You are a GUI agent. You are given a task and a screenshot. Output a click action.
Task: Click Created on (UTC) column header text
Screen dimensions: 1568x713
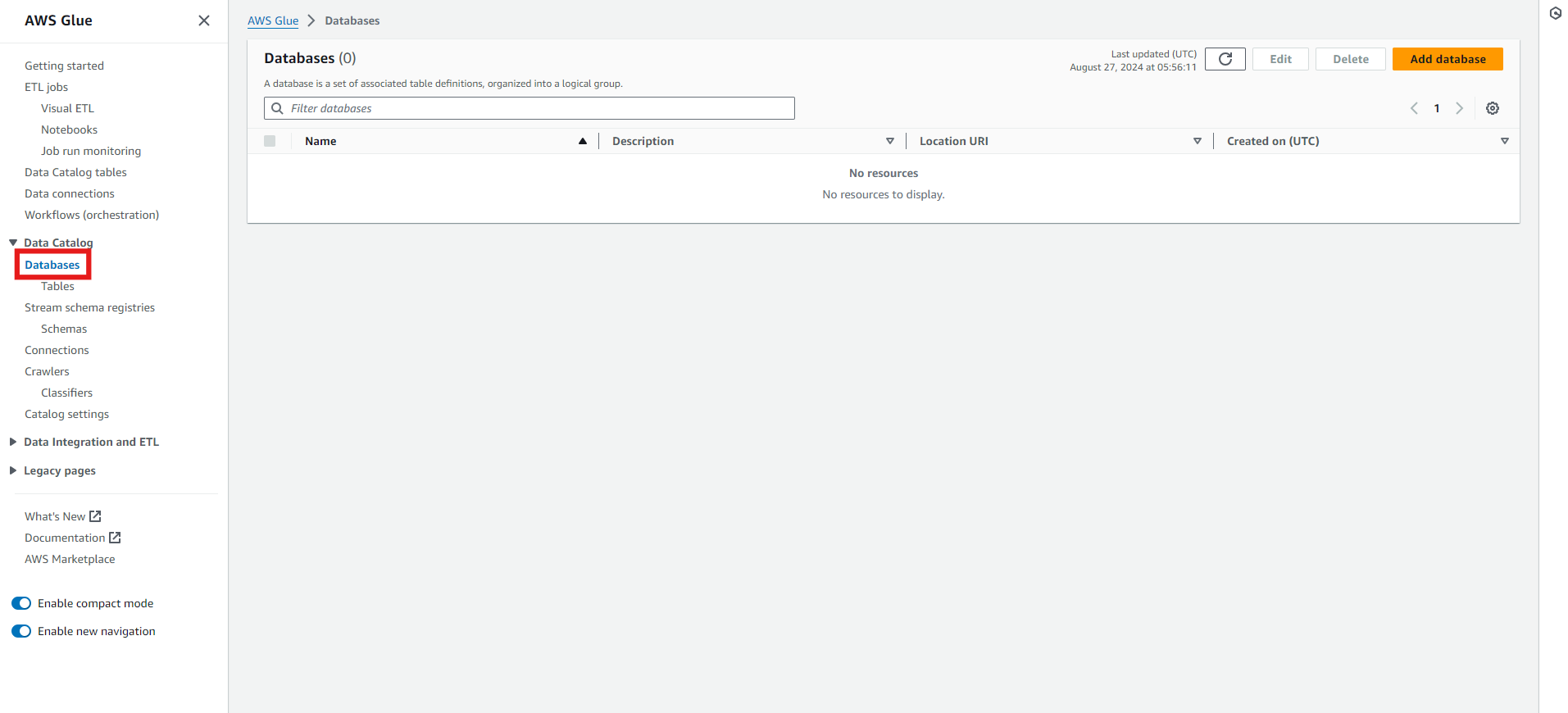point(1273,141)
